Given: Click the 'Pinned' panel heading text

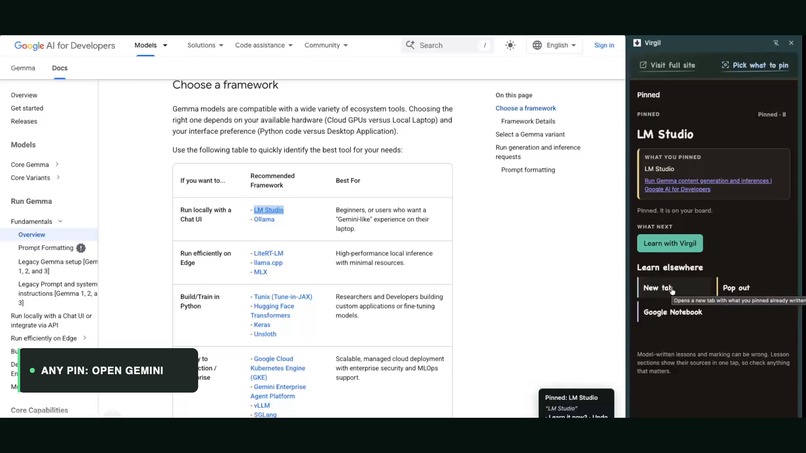Looking at the screenshot, I should coord(648,95).
